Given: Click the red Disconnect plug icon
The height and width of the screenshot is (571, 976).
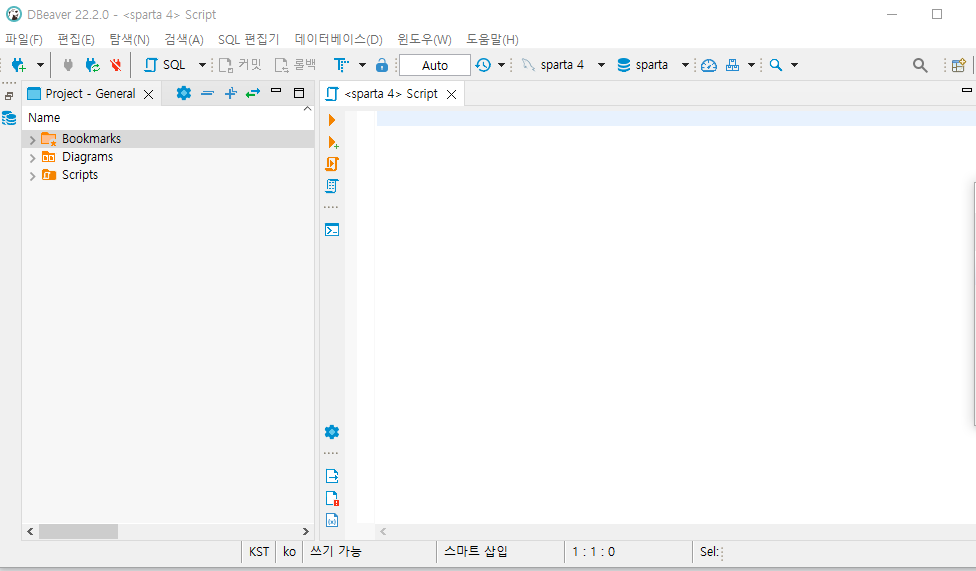Looking at the screenshot, I should (116, 65).
